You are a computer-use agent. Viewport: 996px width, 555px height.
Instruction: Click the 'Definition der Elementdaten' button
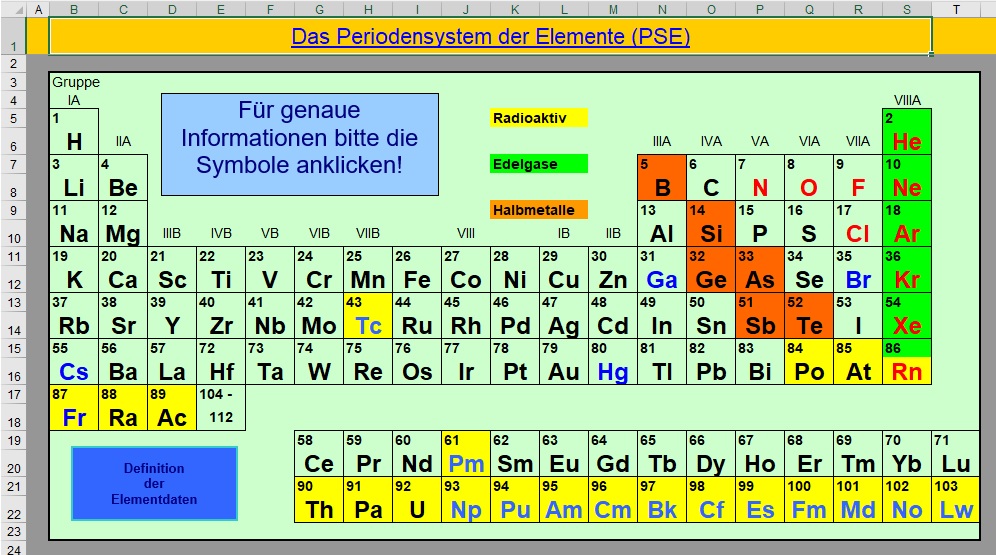coord(154,484)
